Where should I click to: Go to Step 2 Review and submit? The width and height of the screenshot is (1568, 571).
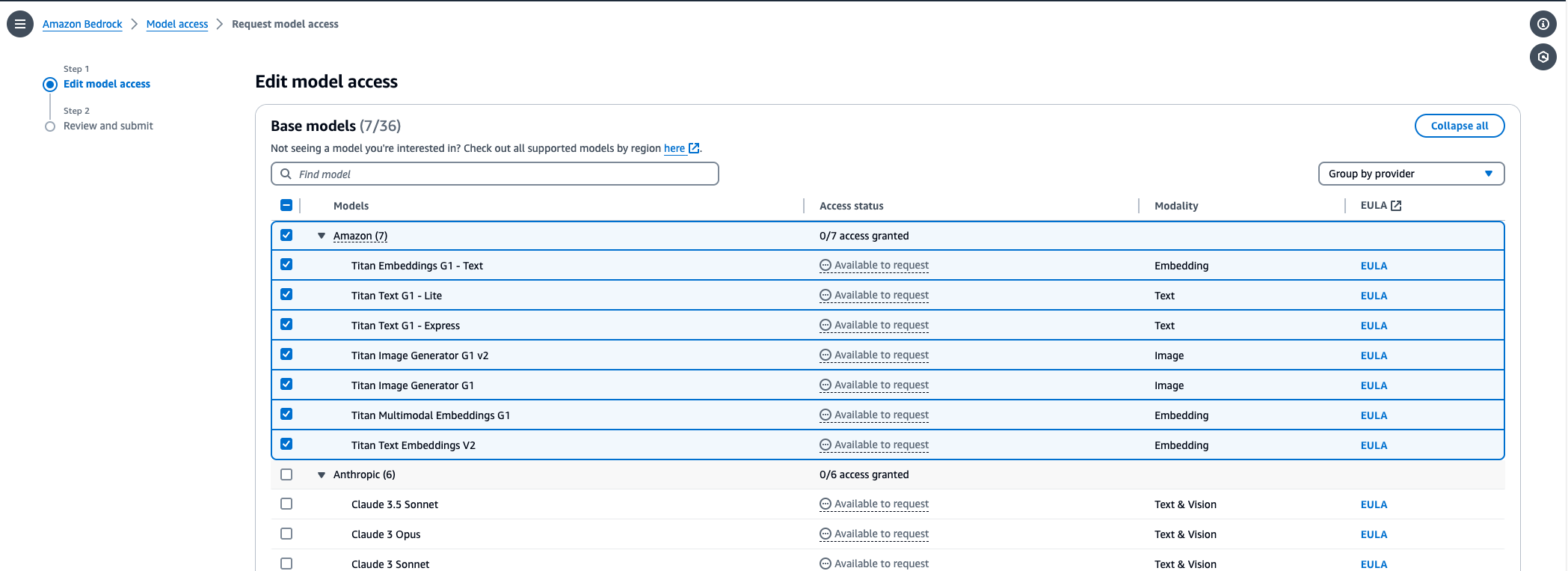pos(108,126)
